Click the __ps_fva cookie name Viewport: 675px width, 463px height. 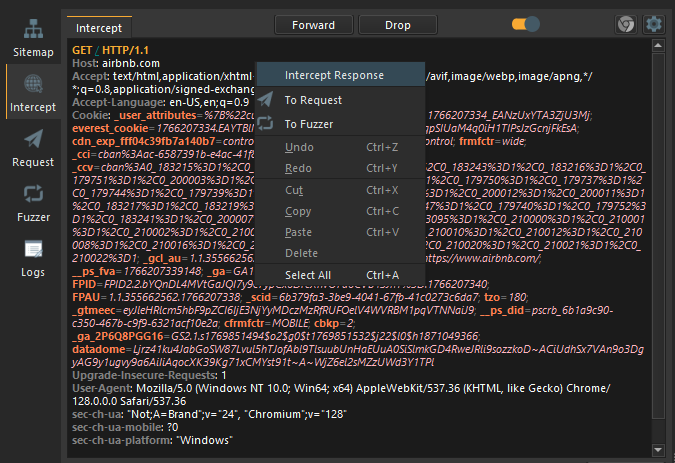94,271
